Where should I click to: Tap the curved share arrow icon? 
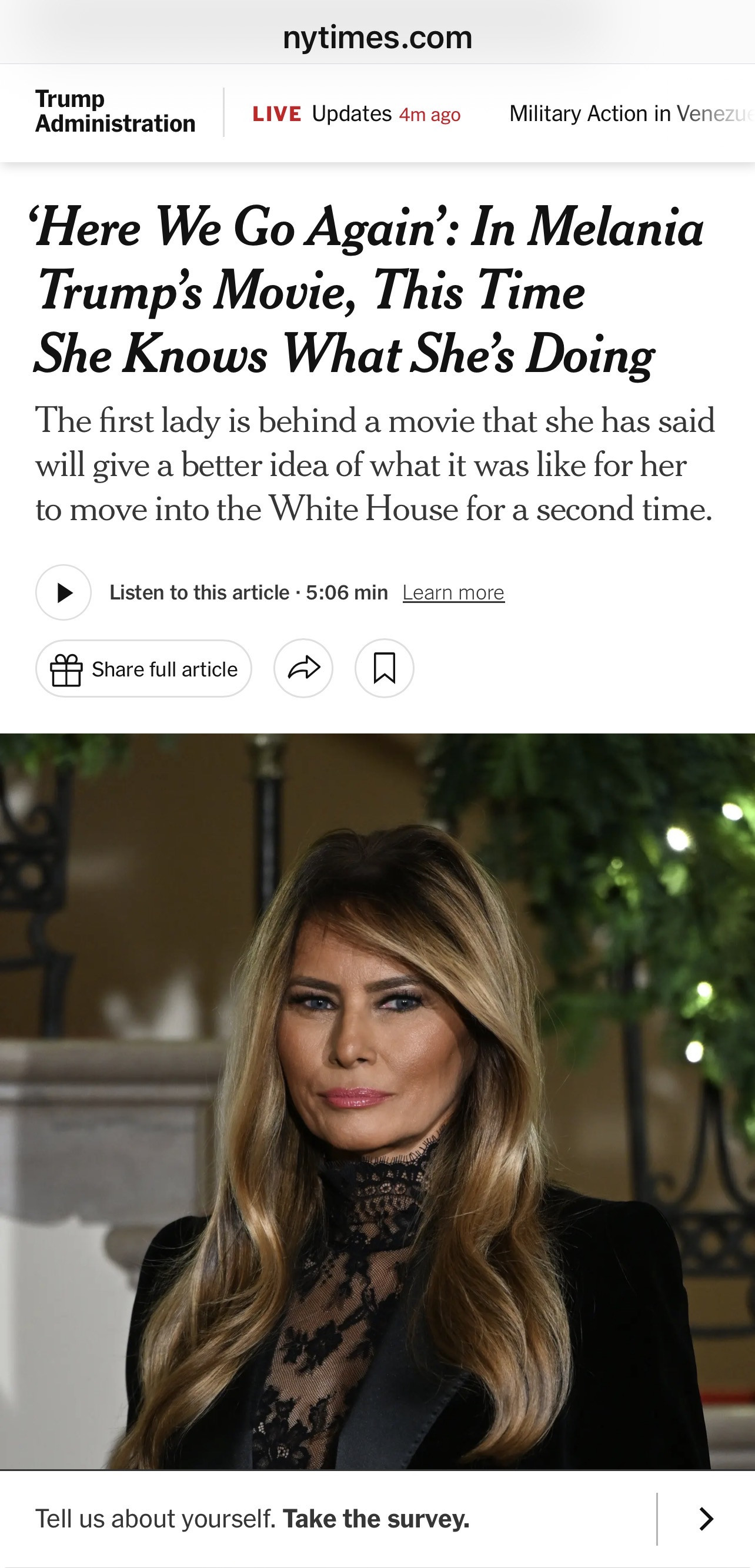(303, 668)
